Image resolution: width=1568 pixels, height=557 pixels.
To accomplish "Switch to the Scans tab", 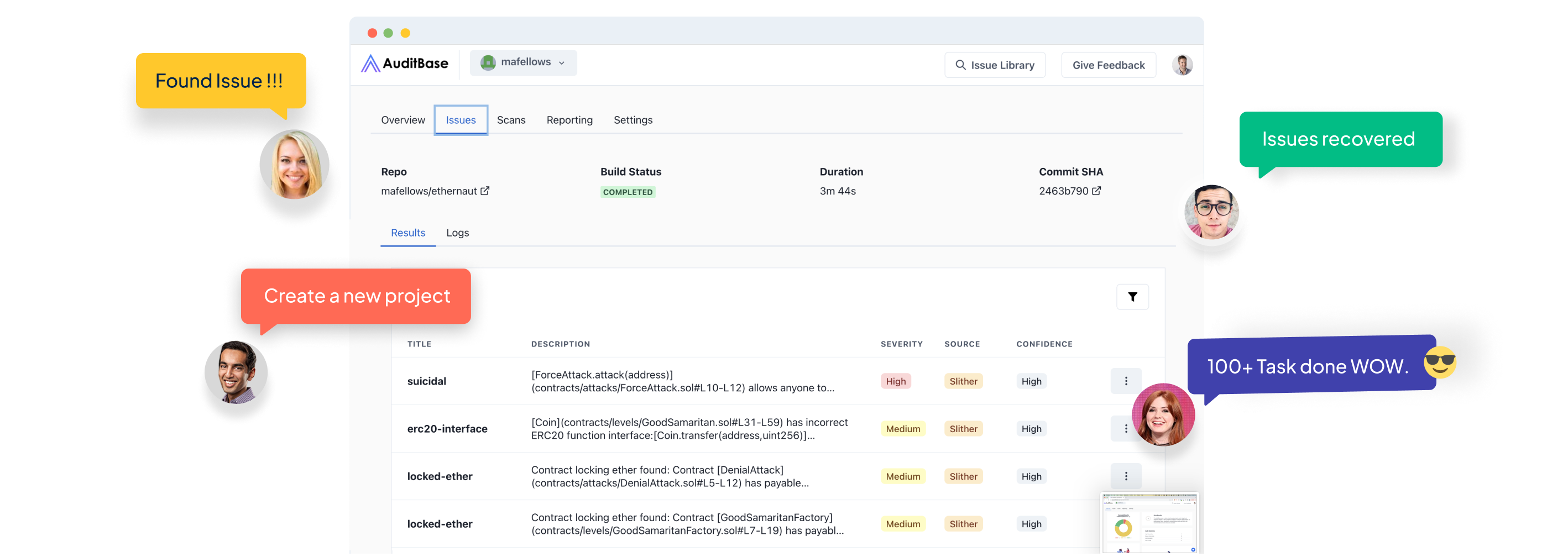I will pyautogui.click(x=511, y=120).
